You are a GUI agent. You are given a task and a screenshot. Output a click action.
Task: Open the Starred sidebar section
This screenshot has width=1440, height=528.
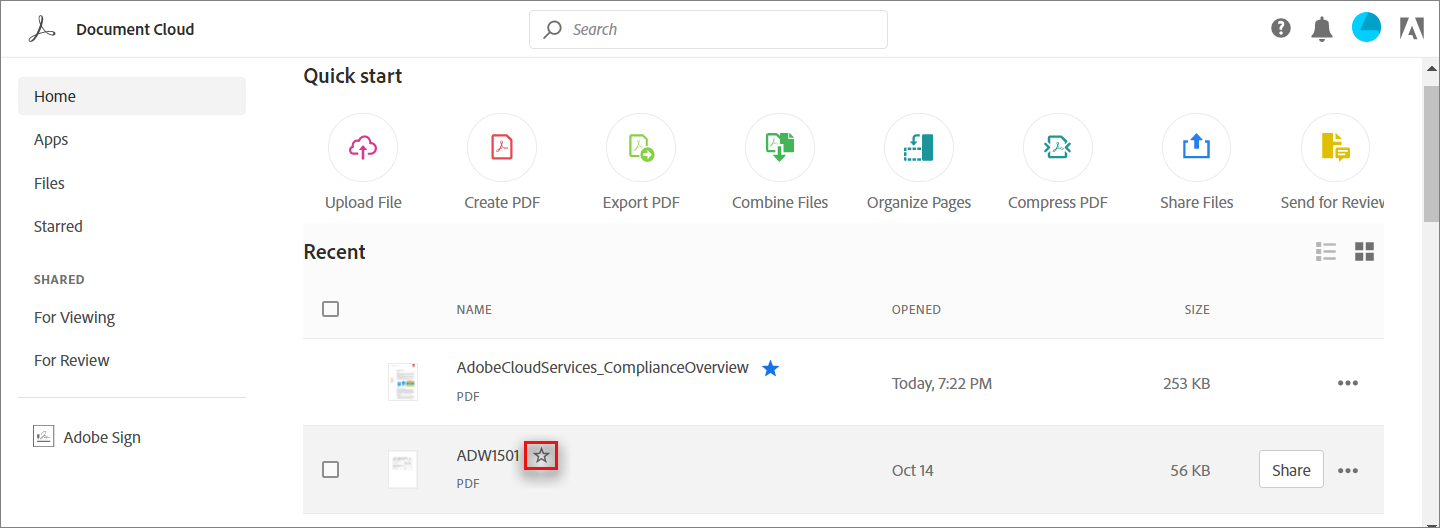(x=58, y=226)
